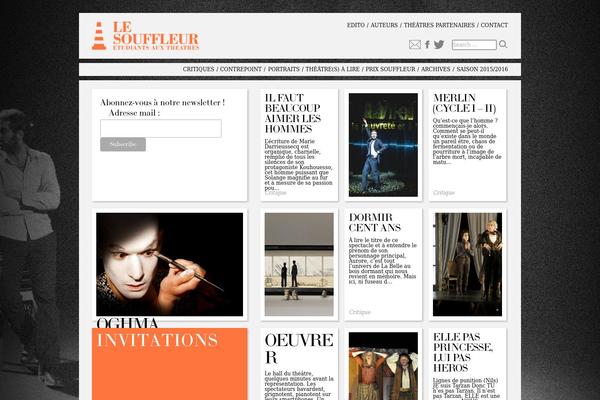
Task: Click the "Qu'est-ce que l'homme ?" excerpt
Action: point(467,141)
